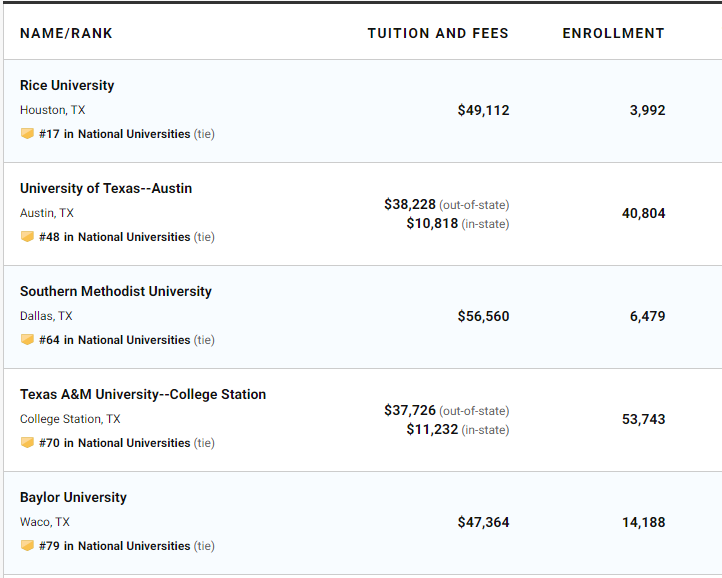Open the University of Texas--Austin link
The height and width of the screenshot is (578, 722).
pyautogui.click(x=106, y=188)
